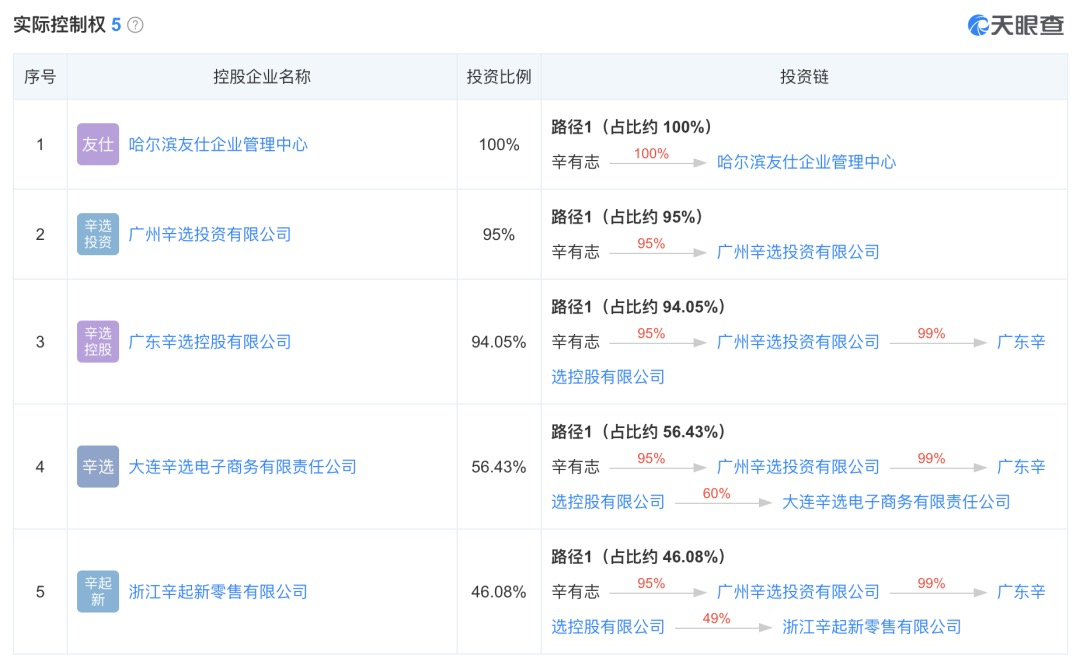Click 广州辛选投资有限公司 in the row 2 investment chain
Image resolution: width=1080 pixels, height=668 pixels.
click(798, 252)
